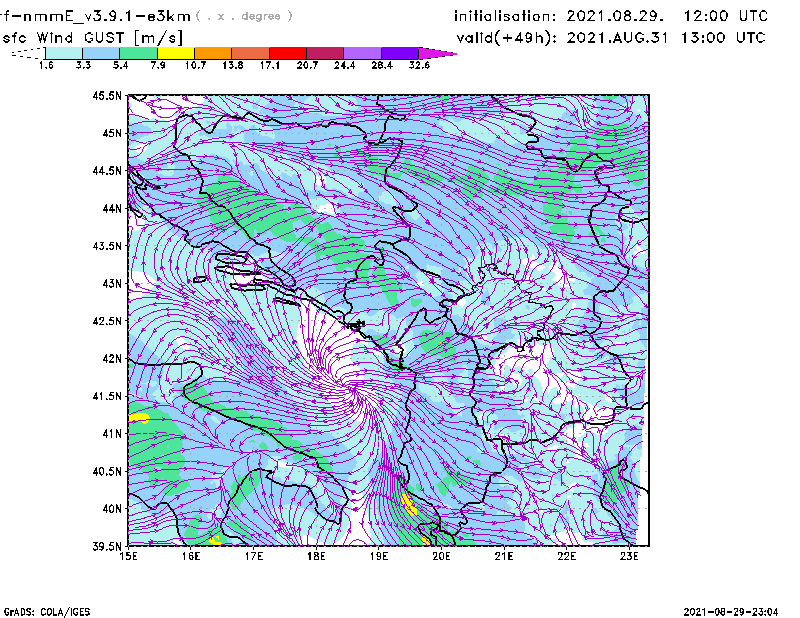Click the 42.5N latitude label
The width and height of the screenshot is (800, 618).
tap(107, 321)
